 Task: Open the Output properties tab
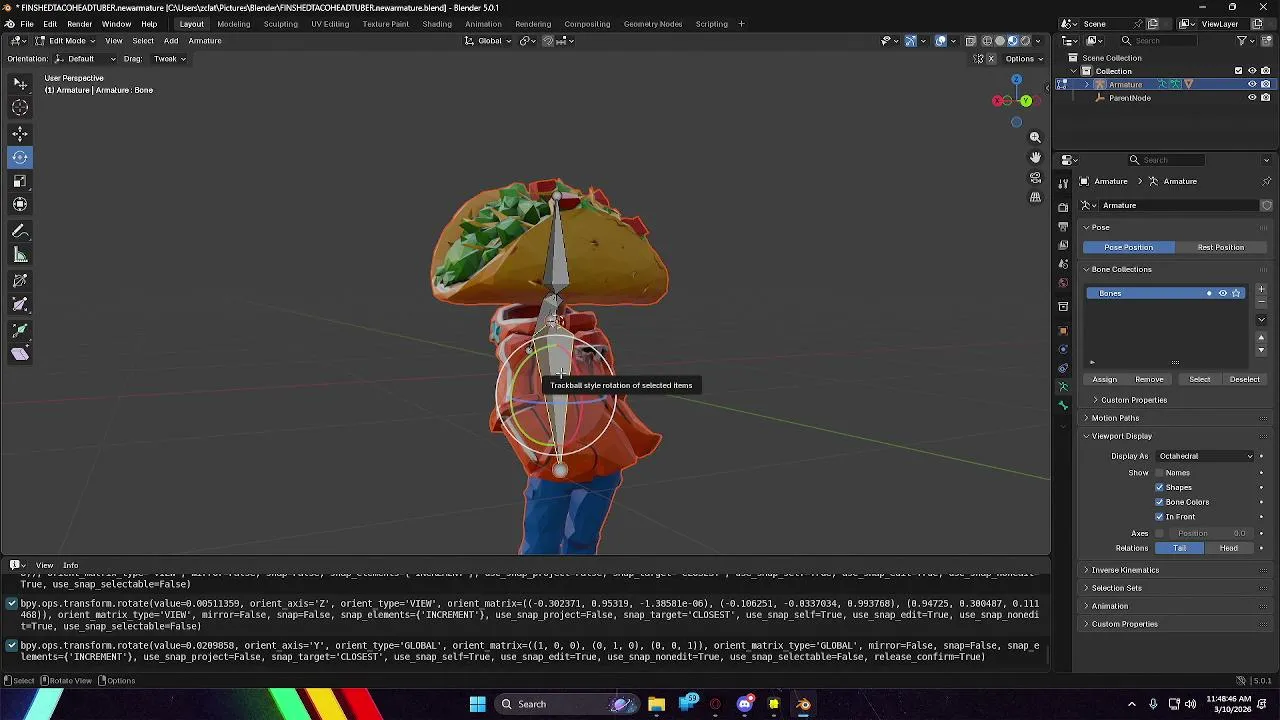(1063, 227)
